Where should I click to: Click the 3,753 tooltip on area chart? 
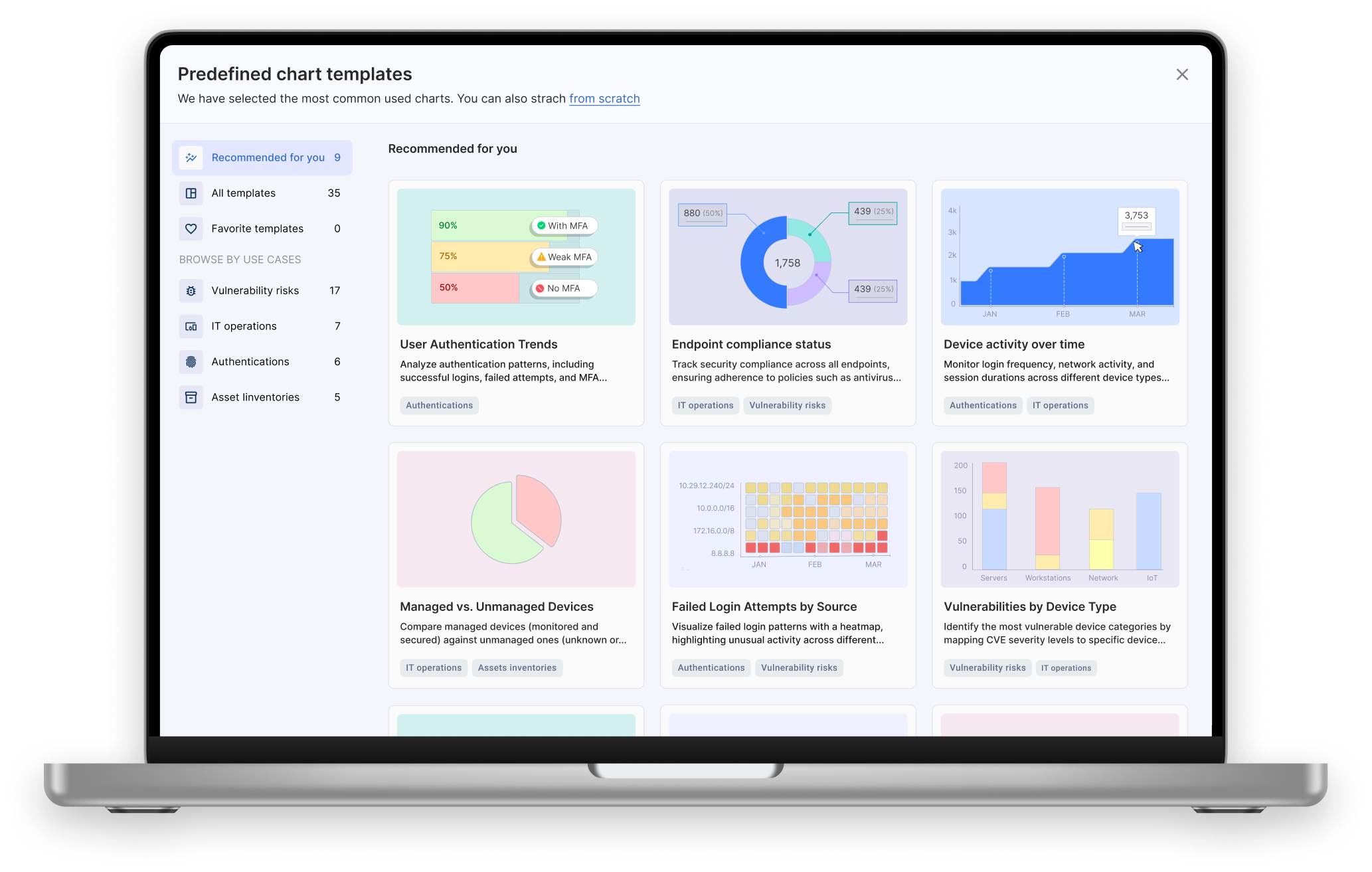tap(1136, 220)
